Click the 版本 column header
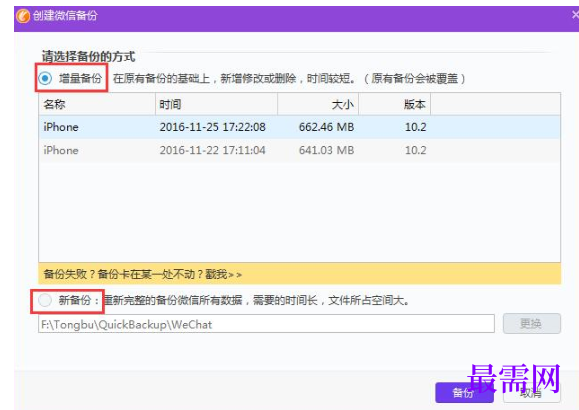 [x=394, y=104]
